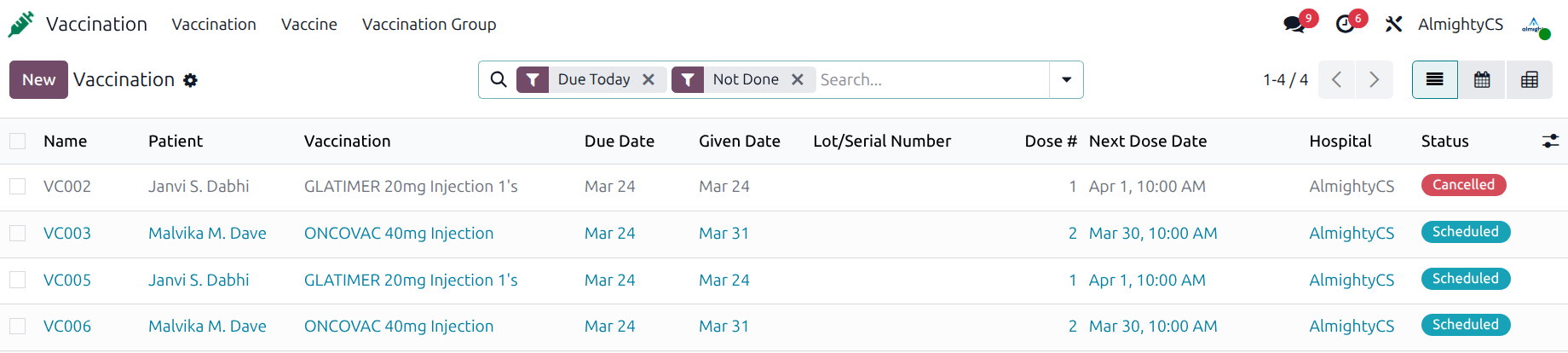The height and width of the screenshot is (353, 1568).
Task: Click the wrench tools icon
Action: tap(1393, 24)
